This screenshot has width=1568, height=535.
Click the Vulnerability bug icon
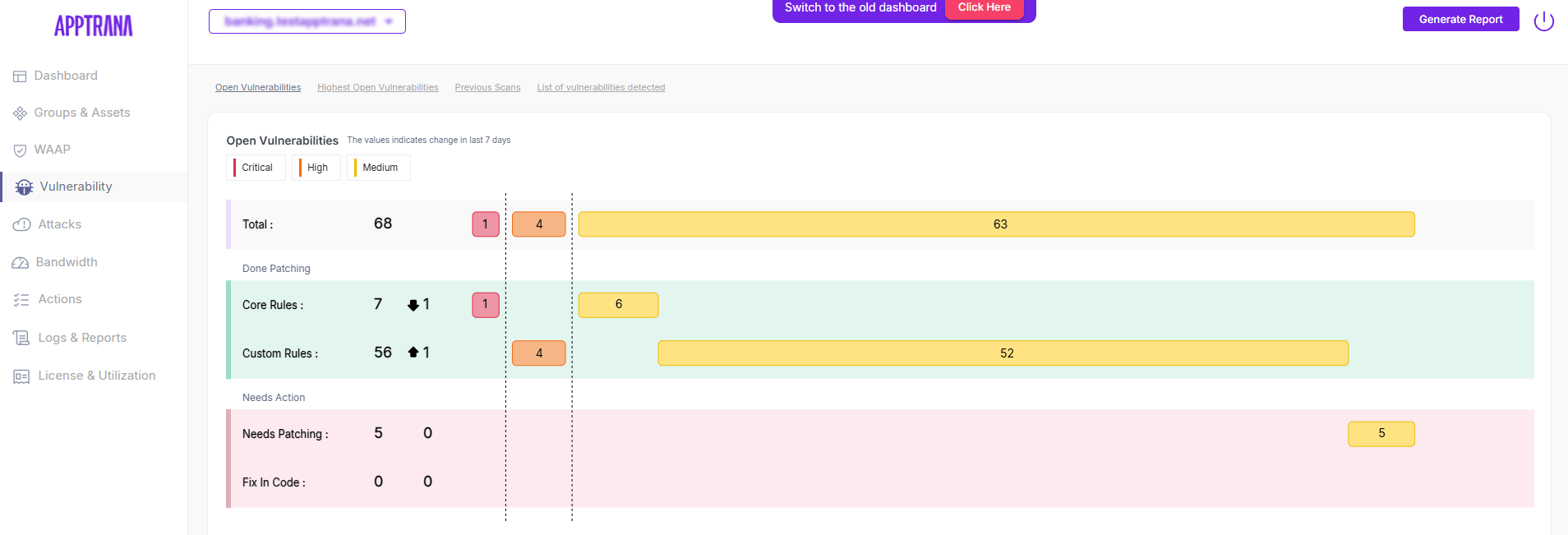(24, 187)
